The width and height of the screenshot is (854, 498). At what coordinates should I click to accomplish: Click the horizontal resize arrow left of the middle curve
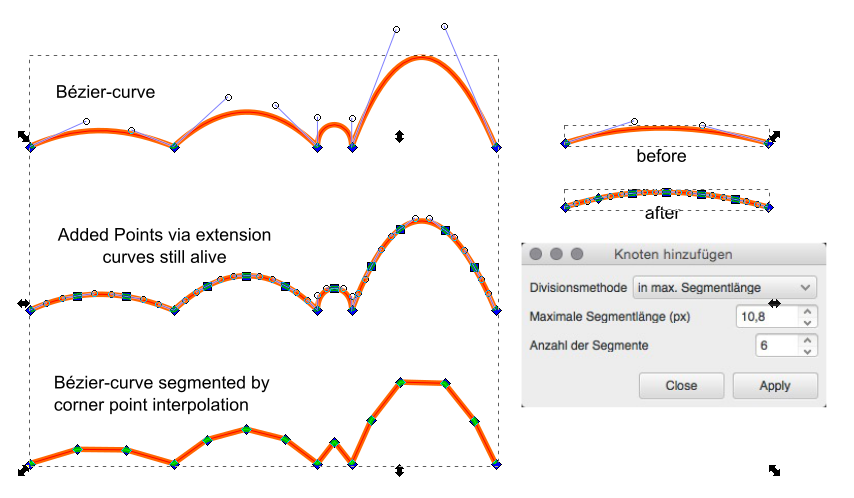[24, 302]
